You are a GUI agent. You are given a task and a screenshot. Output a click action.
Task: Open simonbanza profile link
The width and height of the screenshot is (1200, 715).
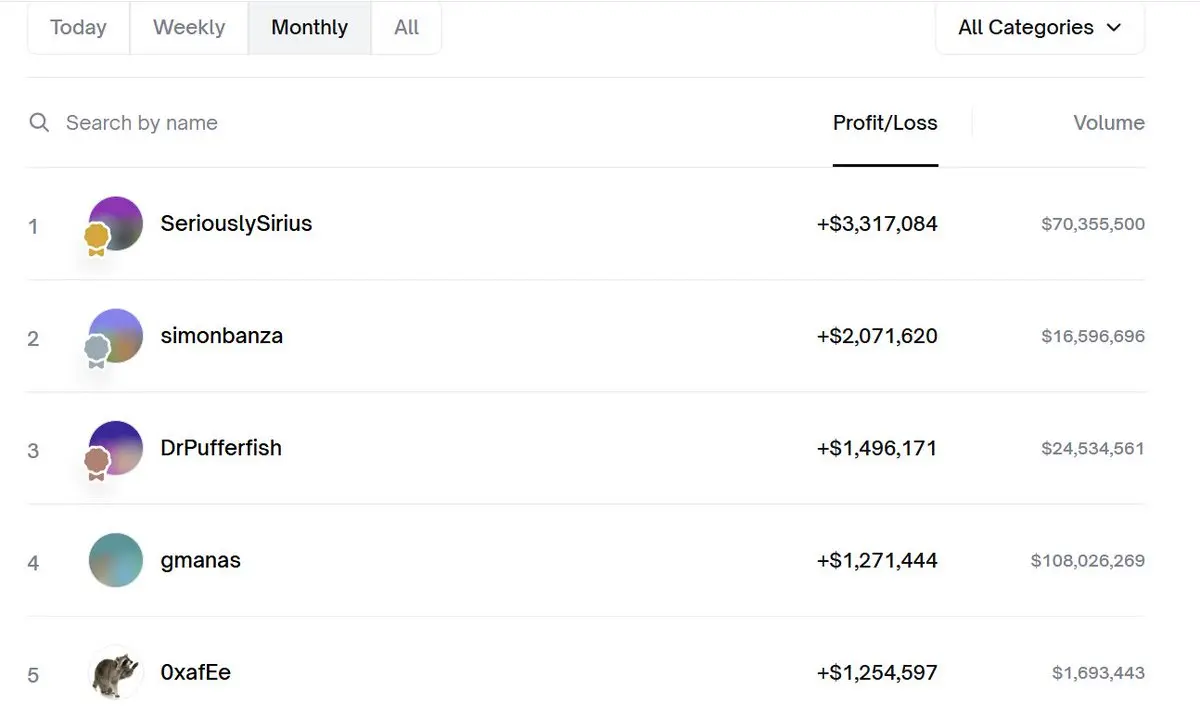point(221,335)
